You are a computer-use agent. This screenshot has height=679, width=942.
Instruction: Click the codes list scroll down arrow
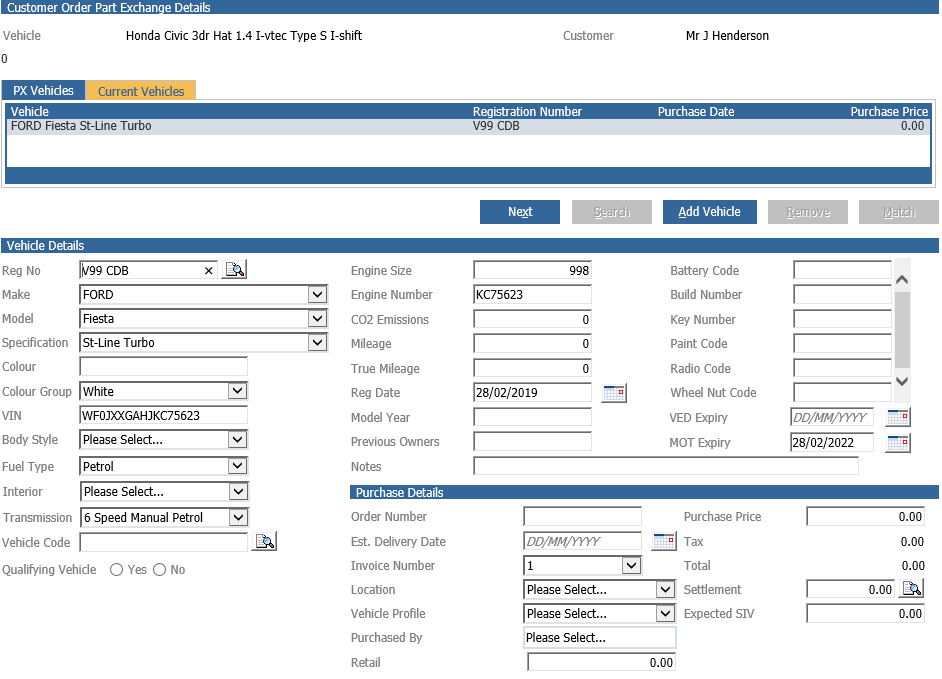point(902,381)
